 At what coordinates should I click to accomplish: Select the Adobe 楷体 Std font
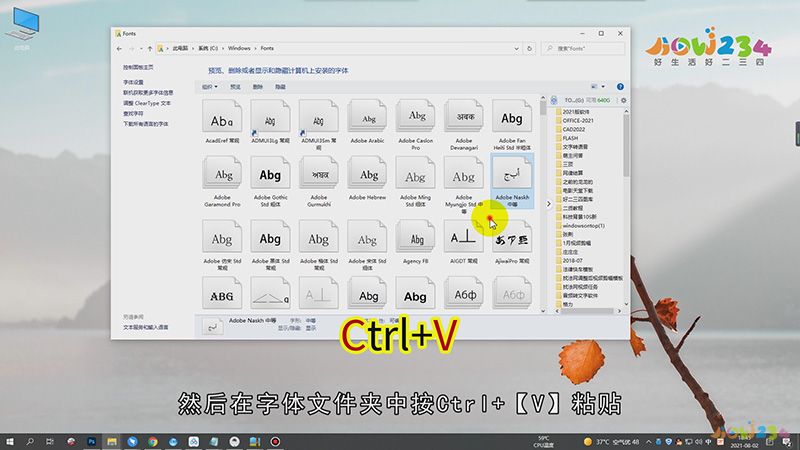[x=318, y=237]
